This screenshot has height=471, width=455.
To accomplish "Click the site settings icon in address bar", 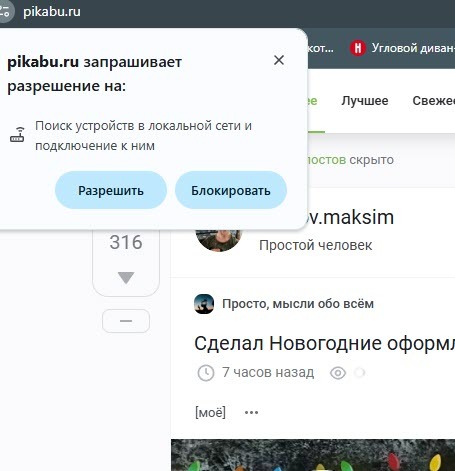I will point(5,11).
